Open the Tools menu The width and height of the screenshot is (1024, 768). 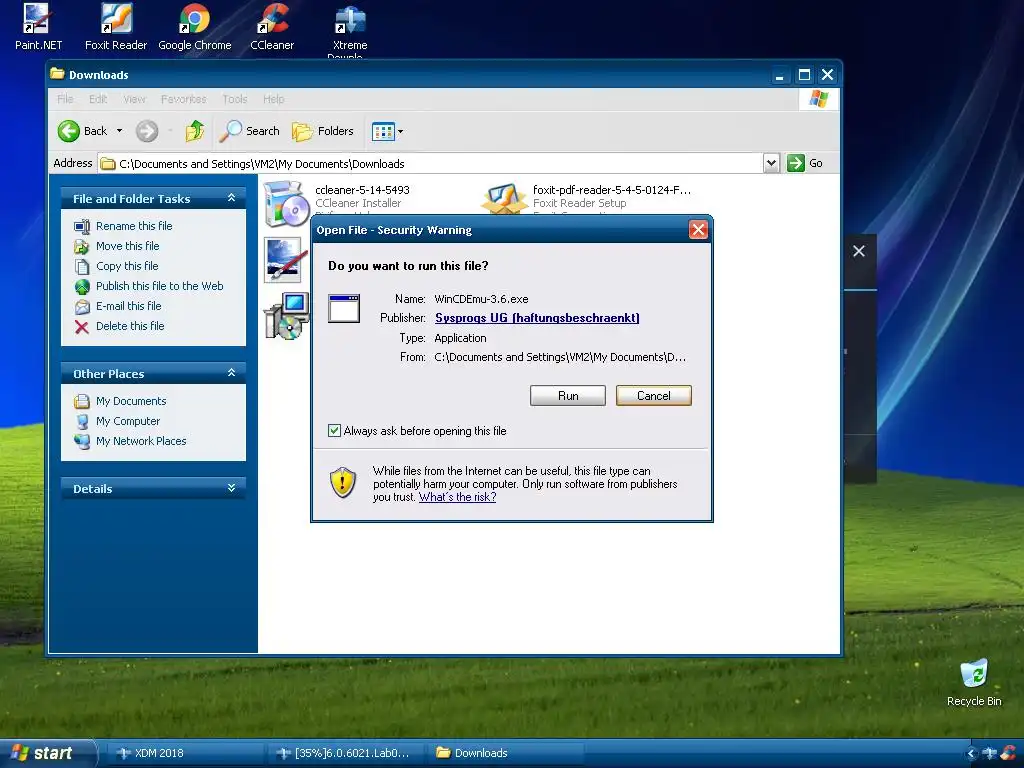click(234, 99)
